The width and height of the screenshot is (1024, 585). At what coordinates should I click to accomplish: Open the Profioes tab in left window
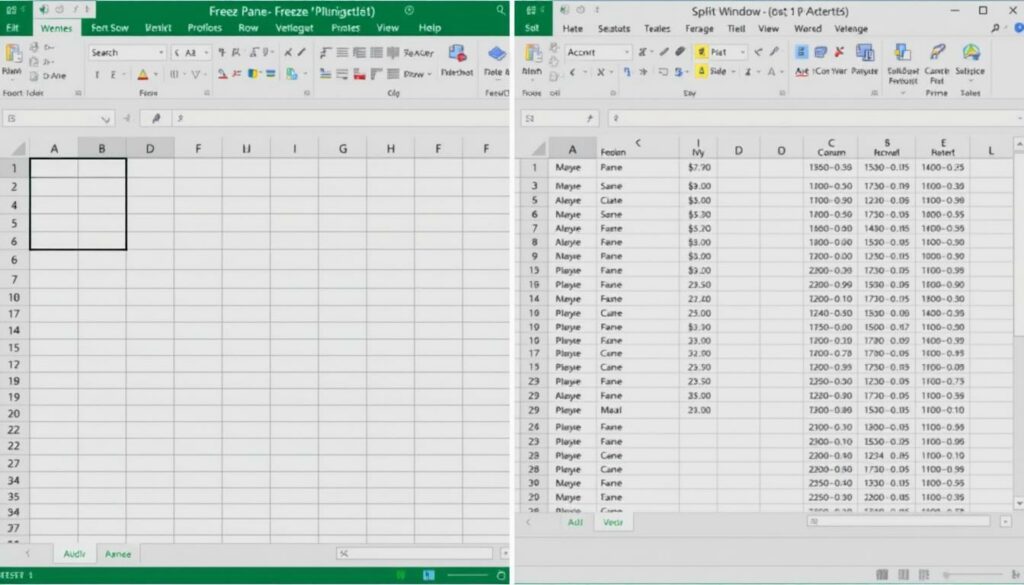click(x=204, y=28)
